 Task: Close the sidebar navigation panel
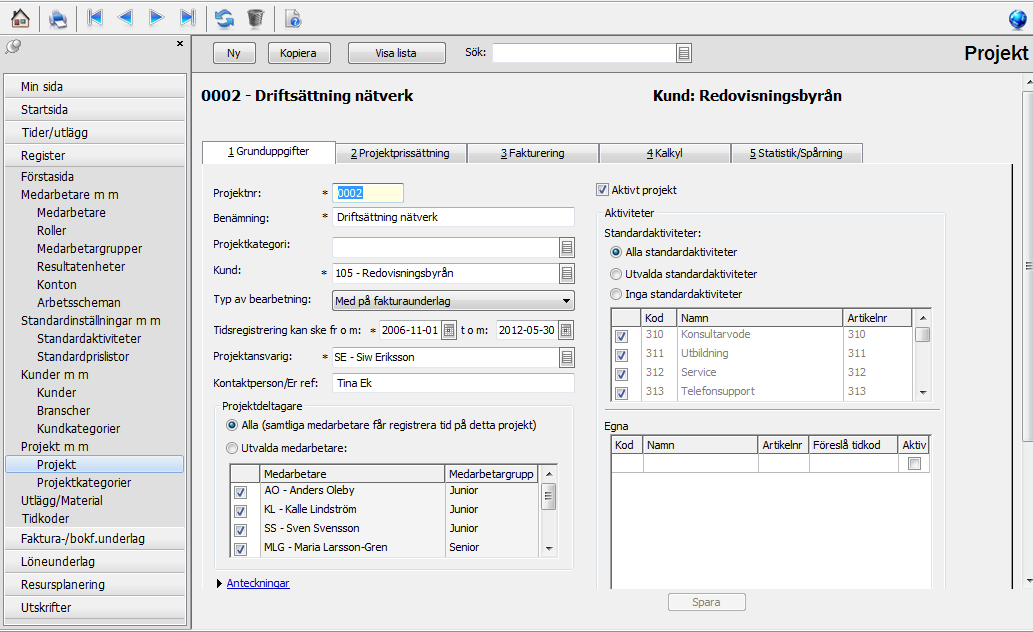tap(180, 43)
